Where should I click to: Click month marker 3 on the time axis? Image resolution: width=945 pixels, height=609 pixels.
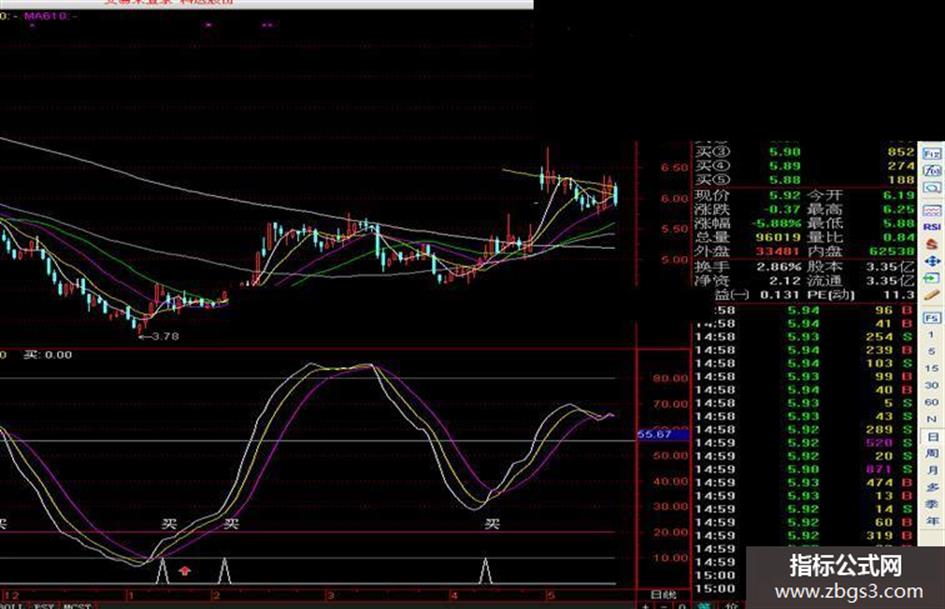(330, 596)
